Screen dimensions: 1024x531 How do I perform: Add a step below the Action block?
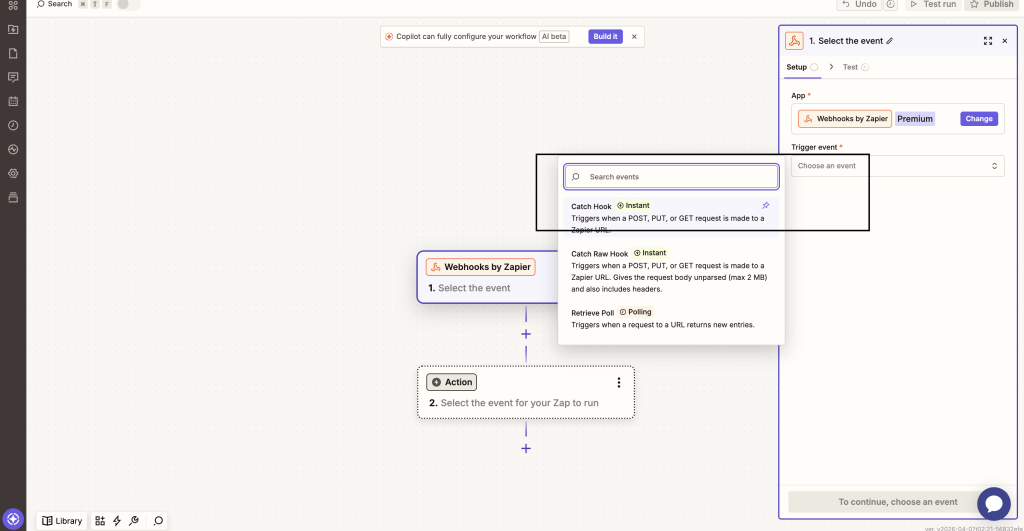[526, 448]
